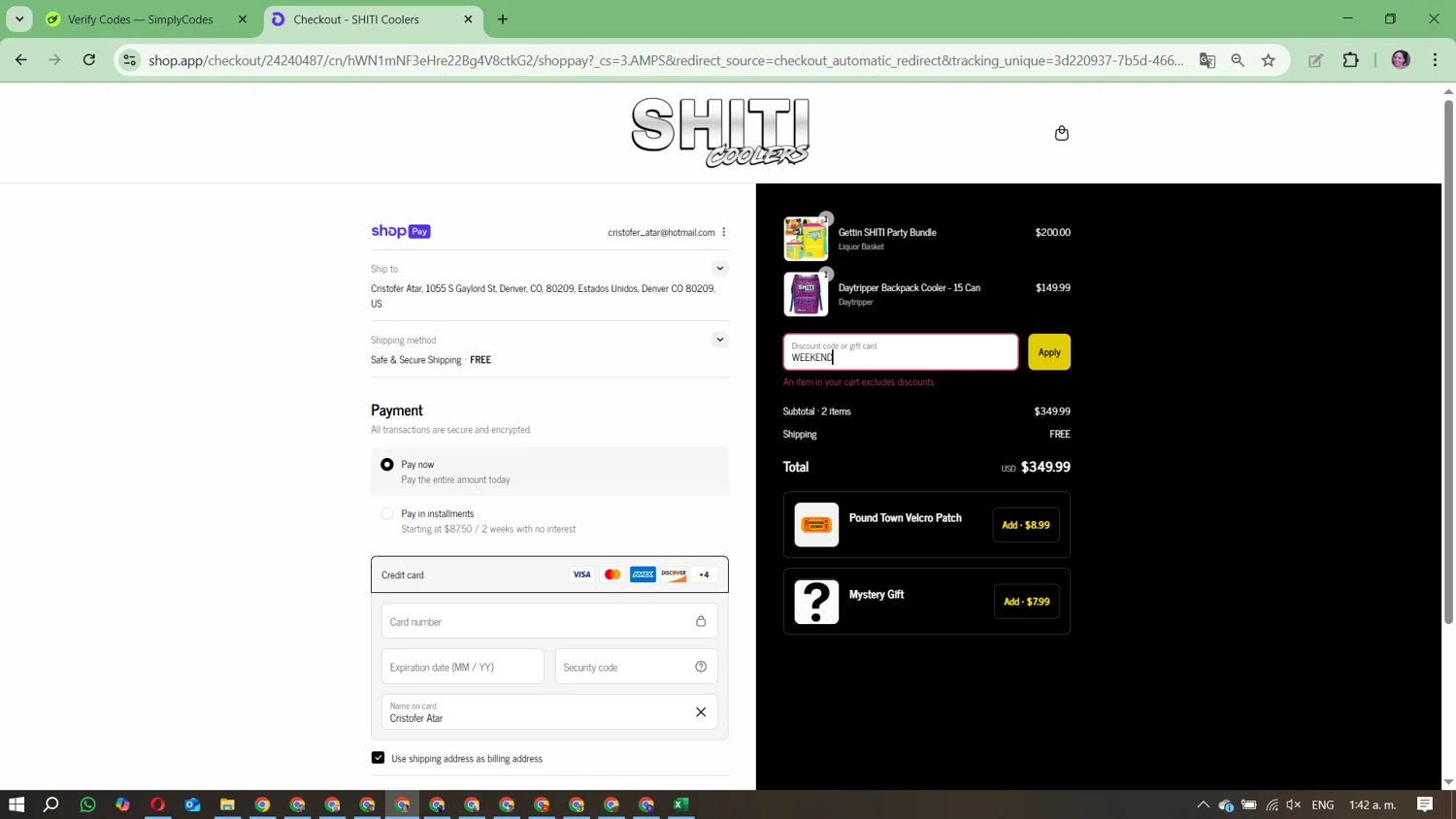Screen dimensions: 1456x819
Task: View site information in the address bar
Action: pos(129,60)
